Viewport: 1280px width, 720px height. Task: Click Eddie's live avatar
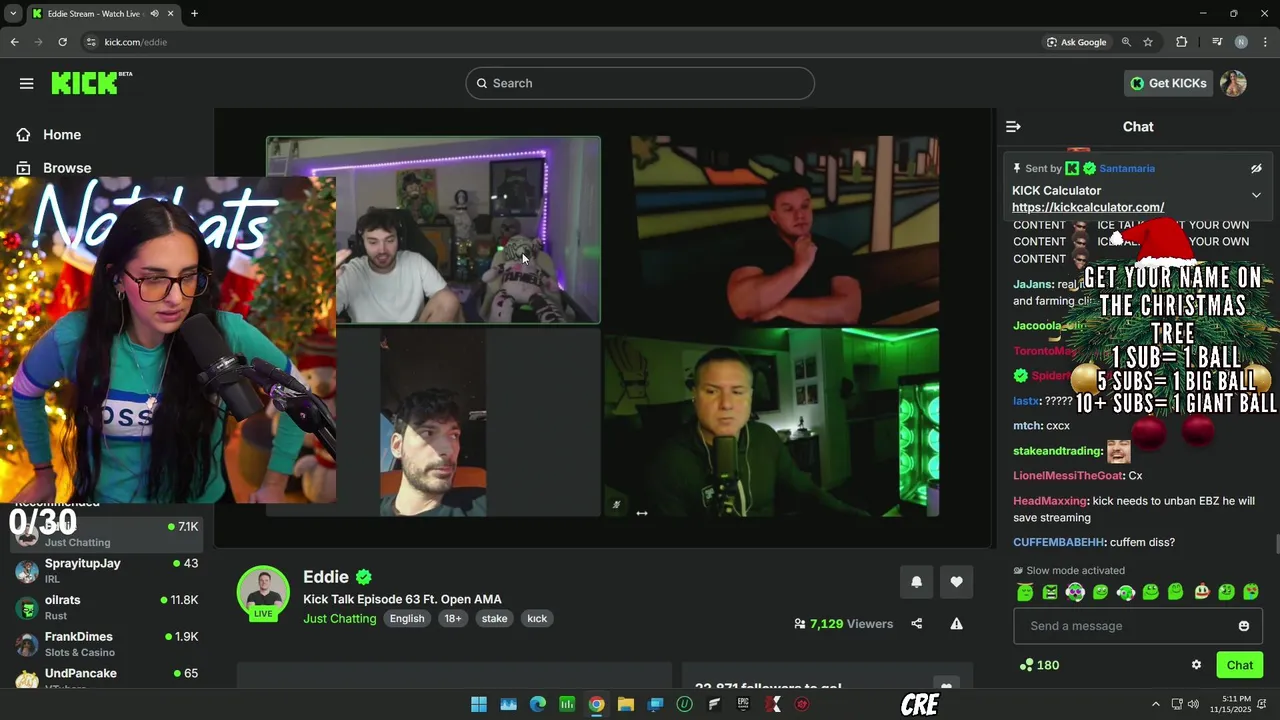click(x=263, y=593)
